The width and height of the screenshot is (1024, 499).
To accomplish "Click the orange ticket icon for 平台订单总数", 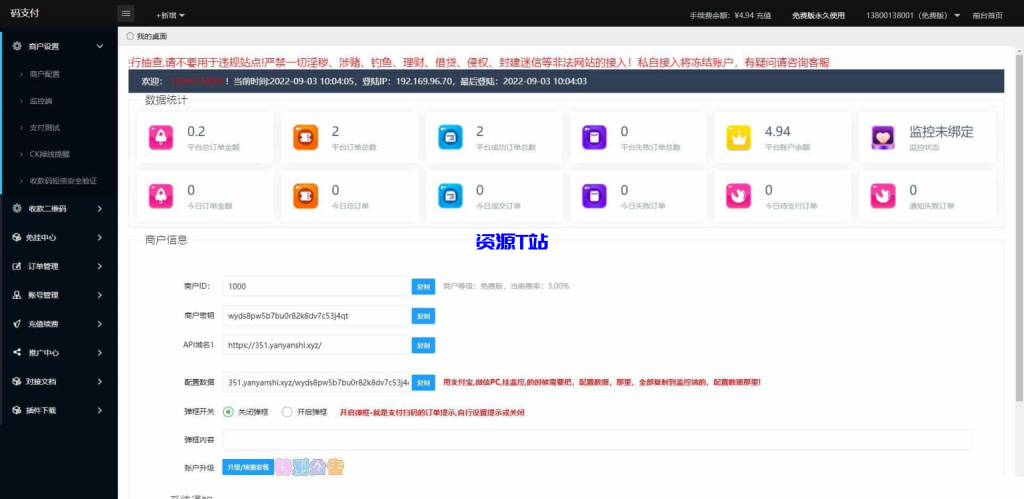I will pyautogui.click(x=306, y=137).
